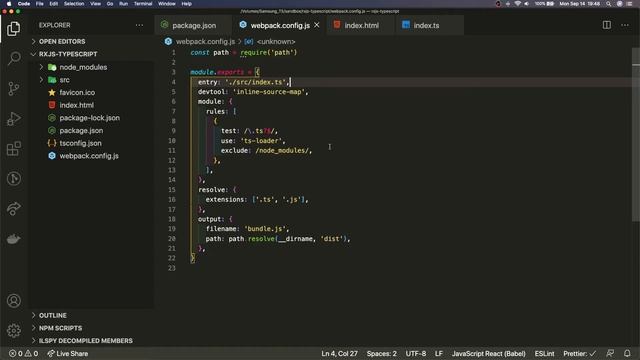
Task: Click Ln 4, Col 27 position indicator
Action: pyautogui.click(x=339, y=353)
